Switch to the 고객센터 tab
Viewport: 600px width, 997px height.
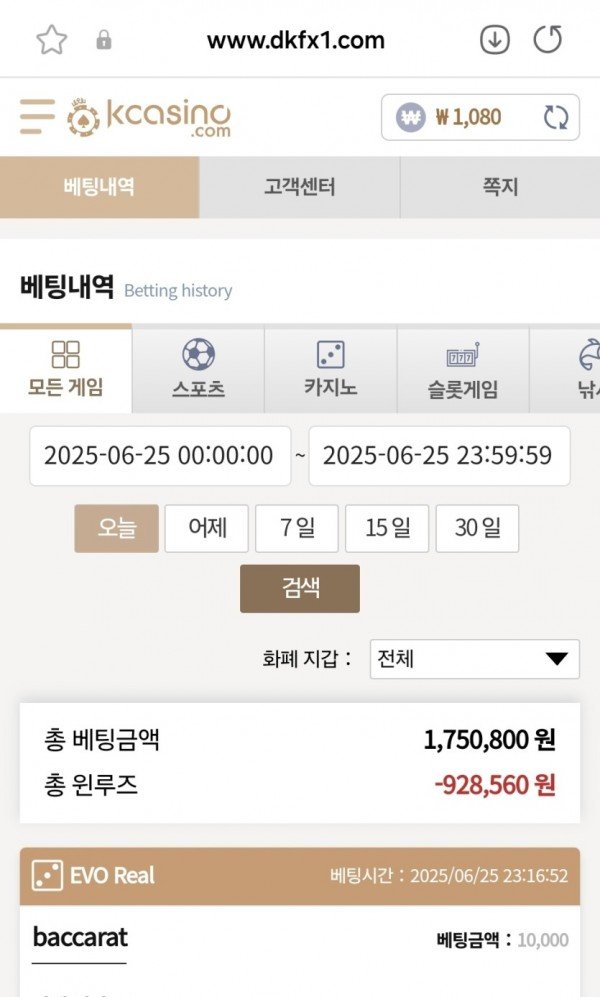[x=299, y=187]
